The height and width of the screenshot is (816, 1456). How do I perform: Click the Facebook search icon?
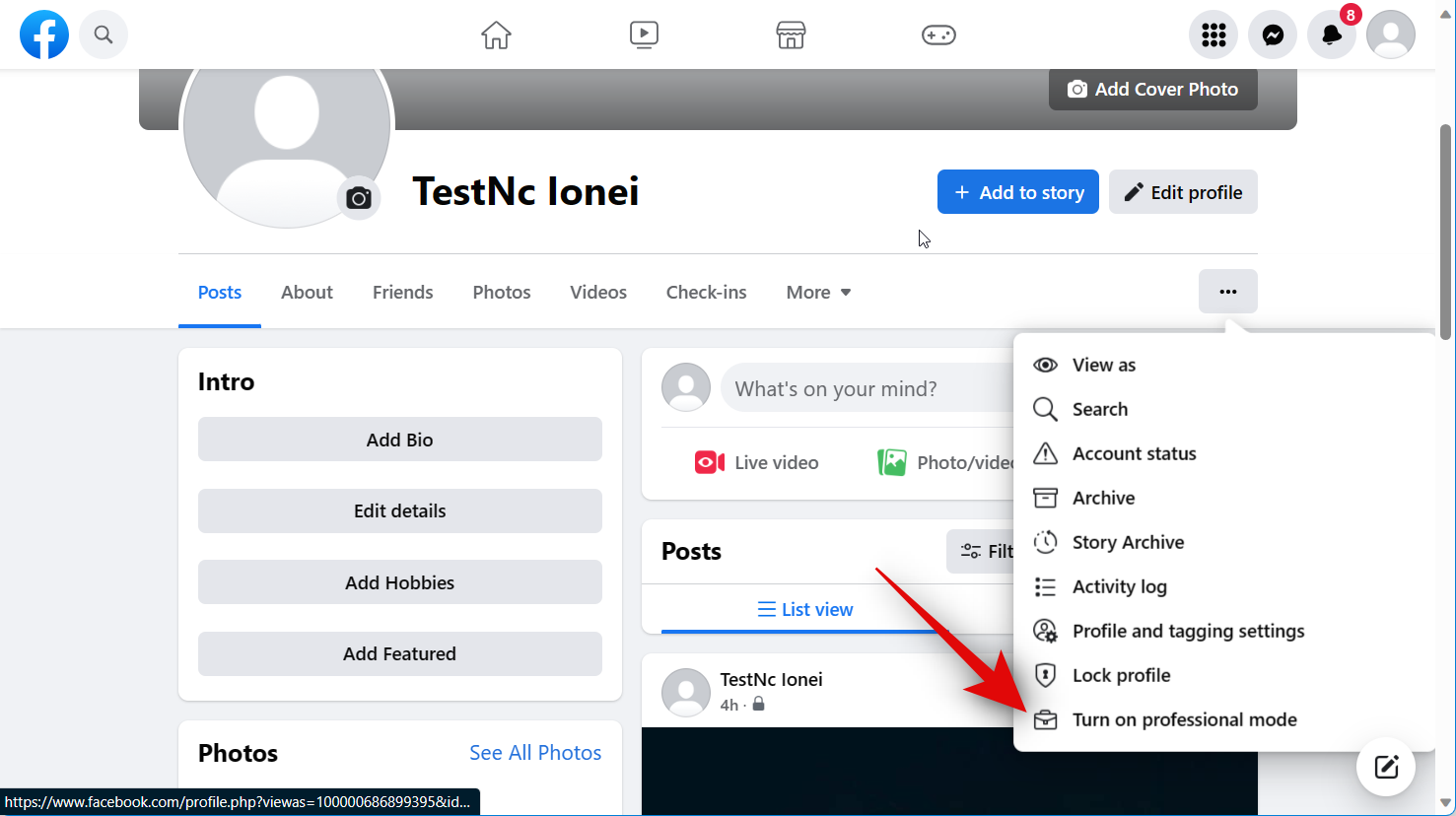104,35
